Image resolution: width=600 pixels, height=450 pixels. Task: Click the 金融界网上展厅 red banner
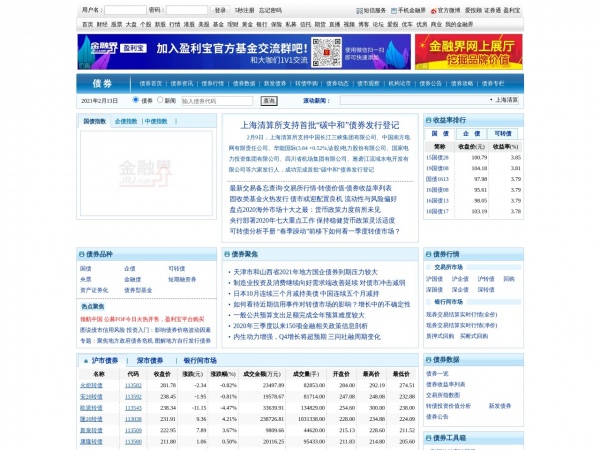tap(469, 52)
